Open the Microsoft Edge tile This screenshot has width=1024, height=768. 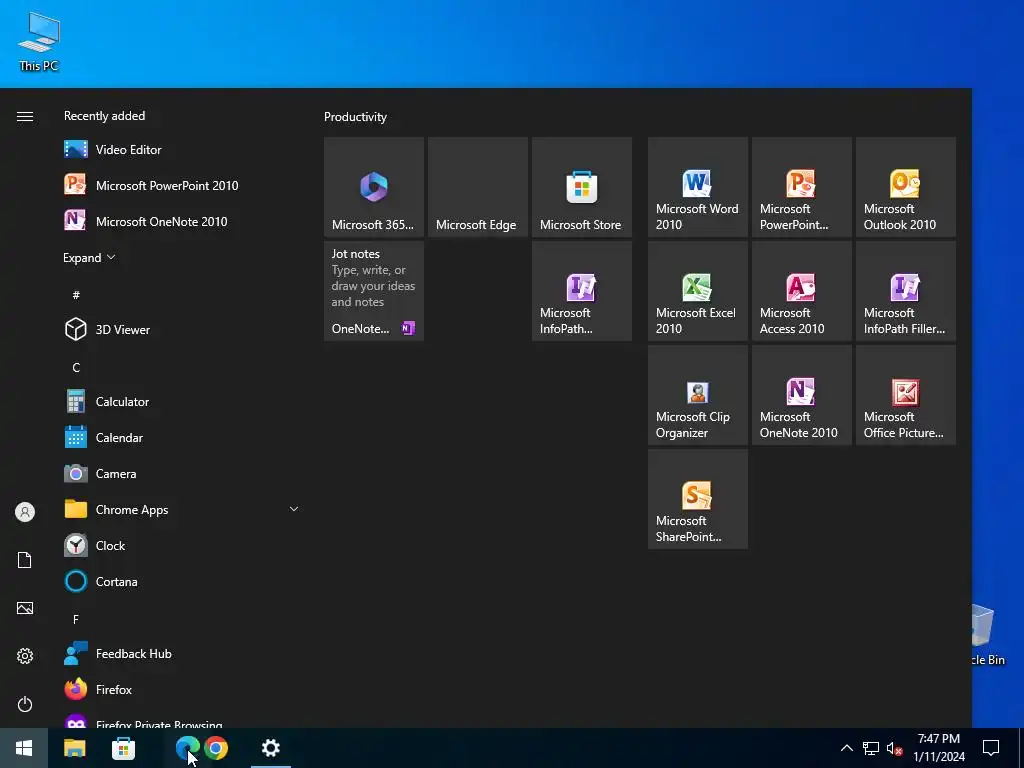477,187
